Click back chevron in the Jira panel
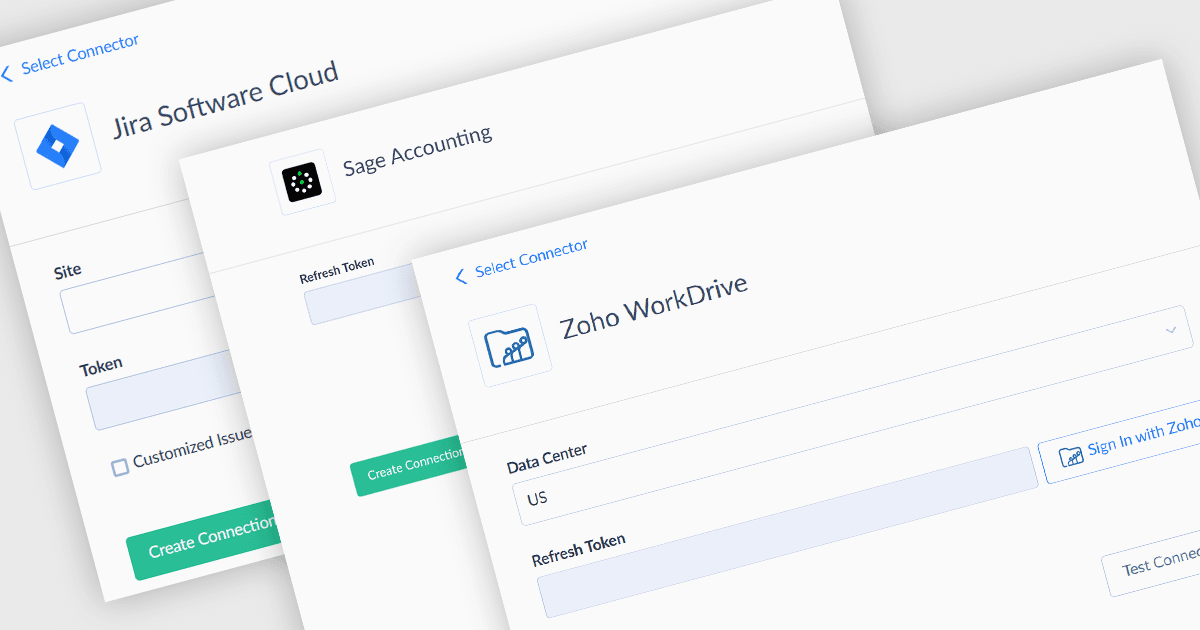Viewport: 1200px width, 630px height. tap(7, 74)
